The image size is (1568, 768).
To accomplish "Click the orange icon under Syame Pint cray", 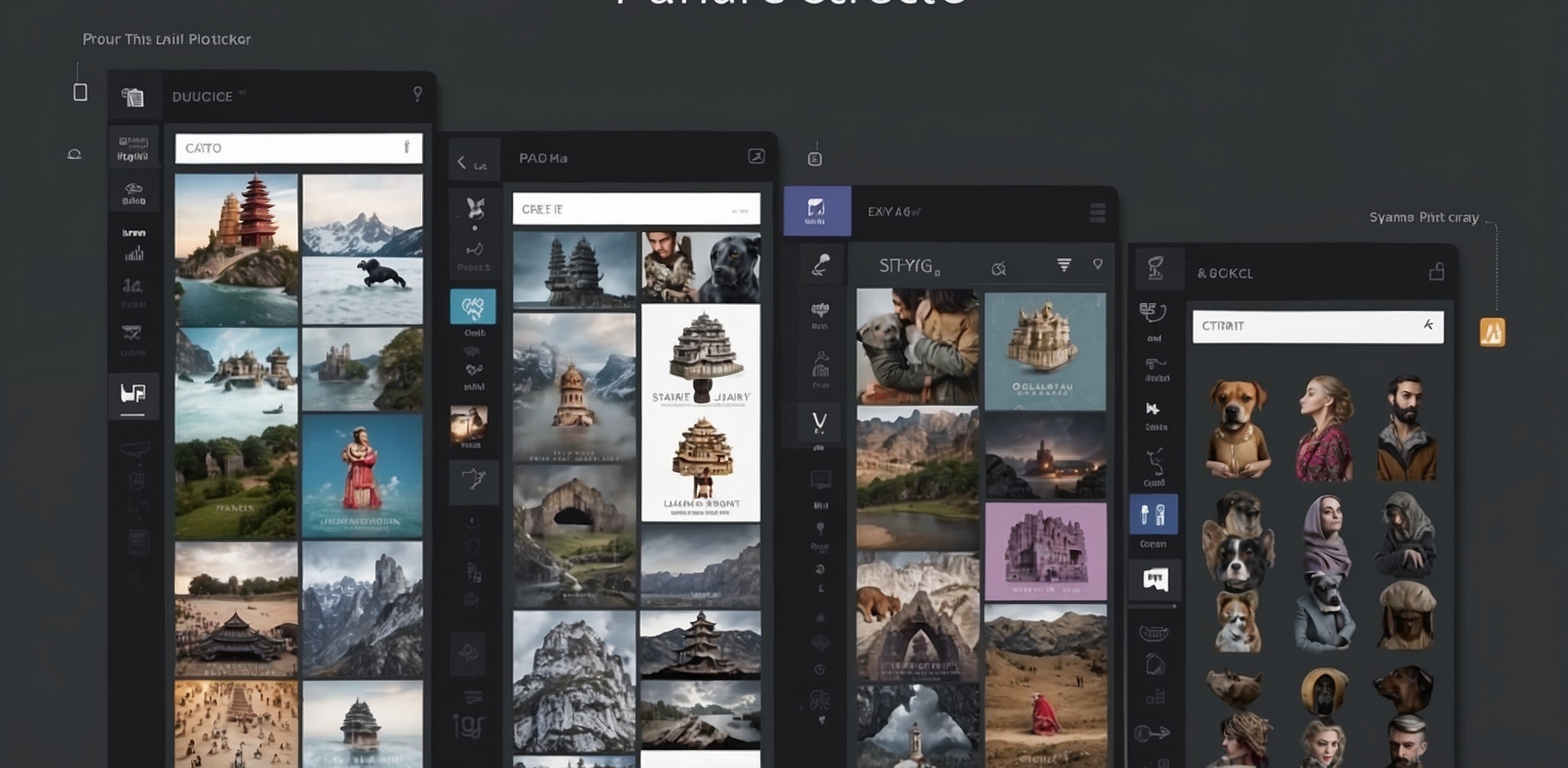I will click(1492, 332).
